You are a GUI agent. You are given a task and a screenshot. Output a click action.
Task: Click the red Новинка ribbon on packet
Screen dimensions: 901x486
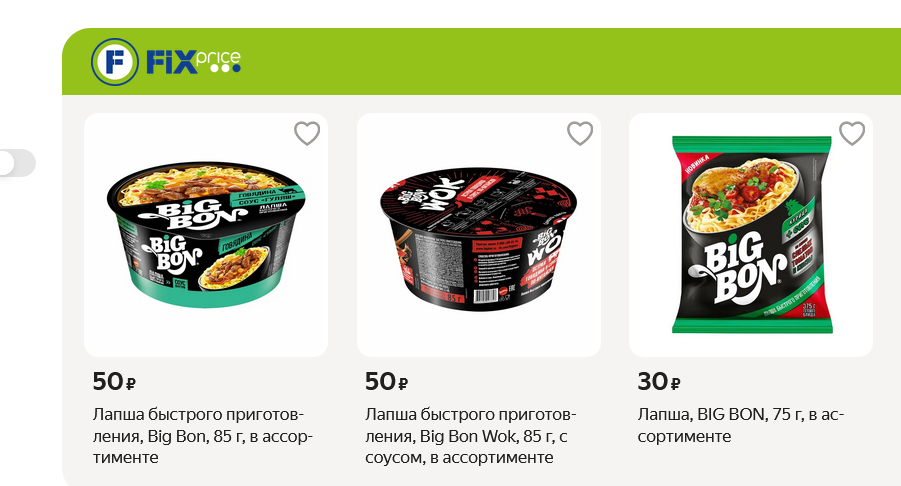click(698, 165)
